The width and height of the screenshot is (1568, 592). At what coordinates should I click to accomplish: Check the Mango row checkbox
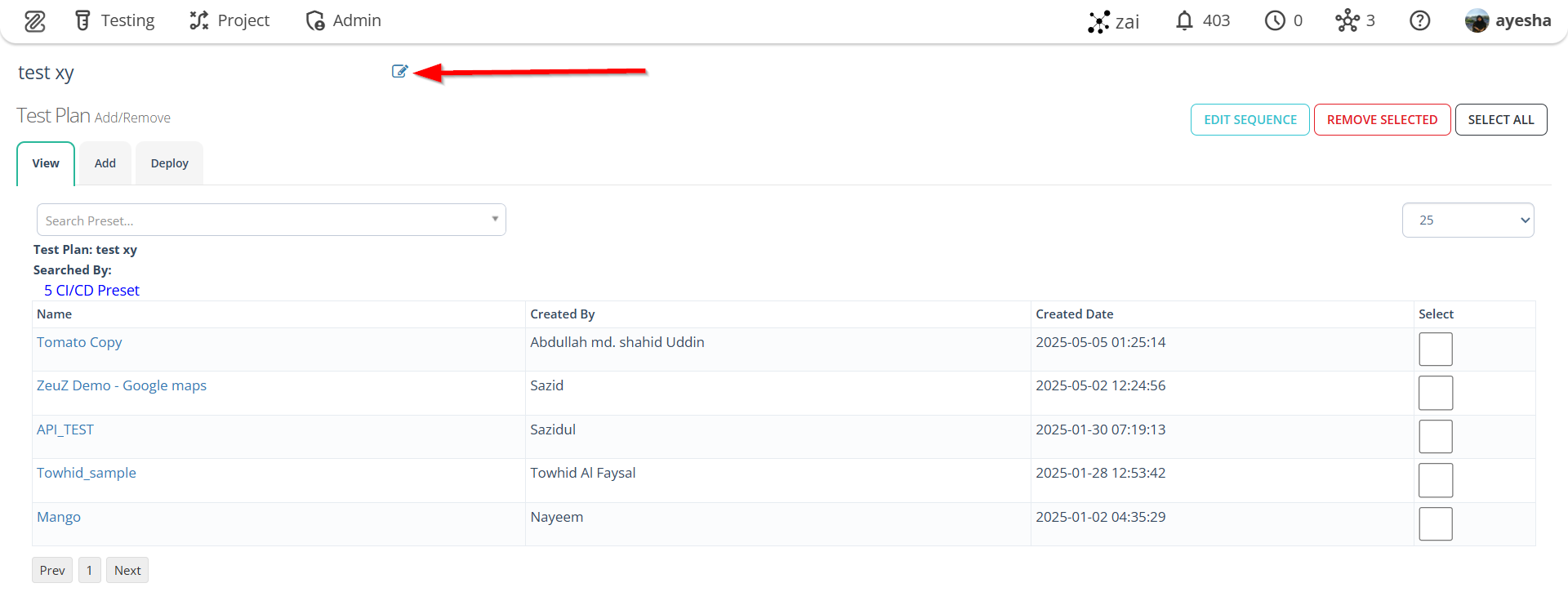[x=1436, y=524]
